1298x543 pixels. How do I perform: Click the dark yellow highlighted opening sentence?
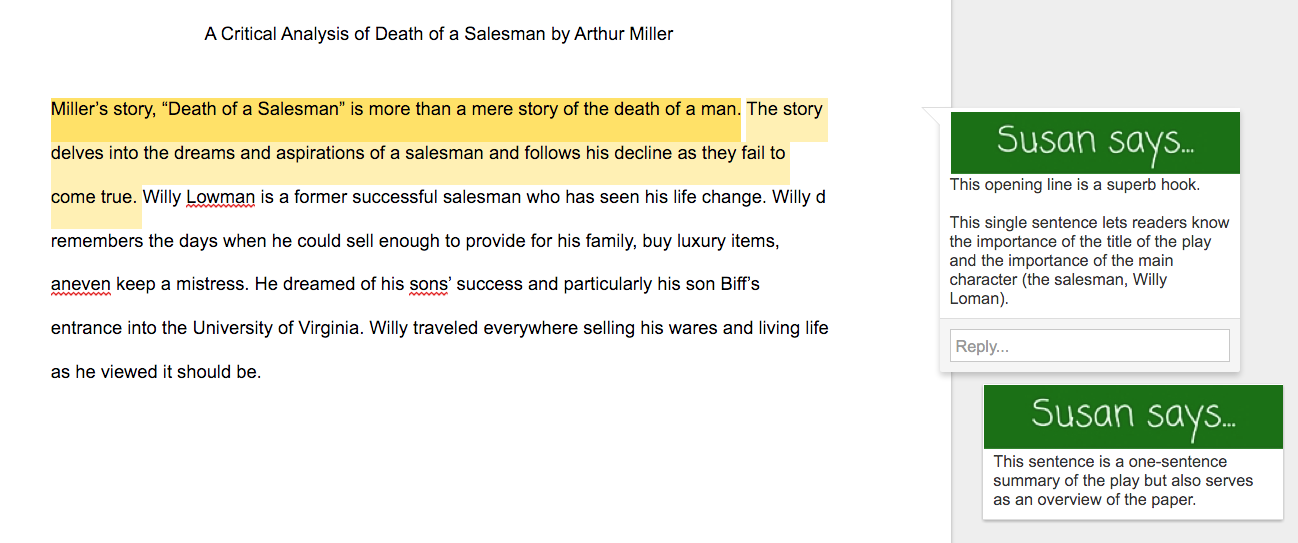[x=395, y=109]
